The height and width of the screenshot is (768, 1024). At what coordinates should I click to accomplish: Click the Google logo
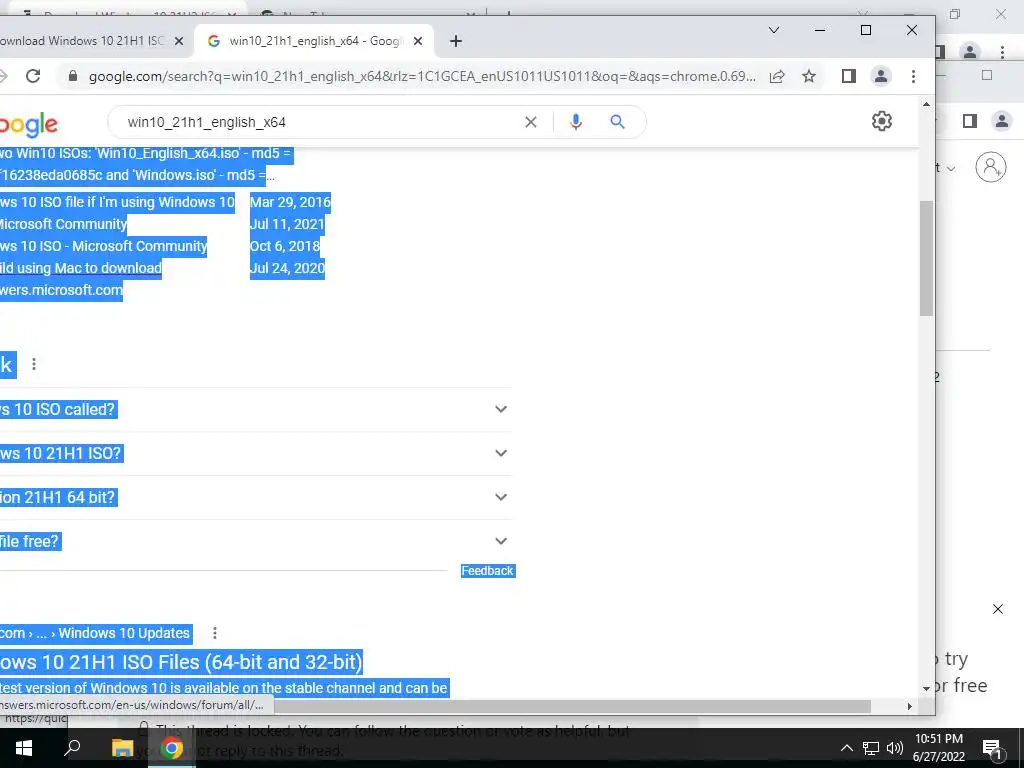pyautogui.click(x=29, y=124)
